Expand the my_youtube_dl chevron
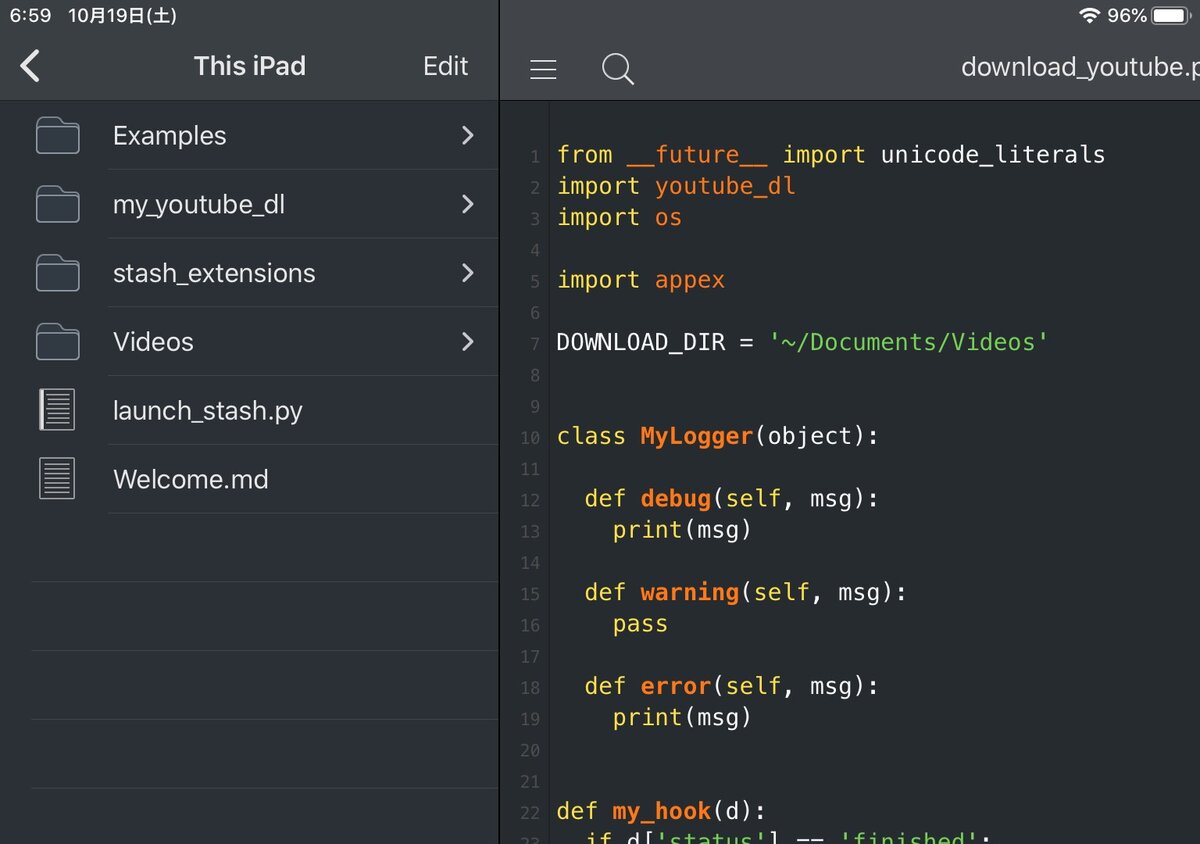Viewport: 1200px width, 844px height. 467,205
